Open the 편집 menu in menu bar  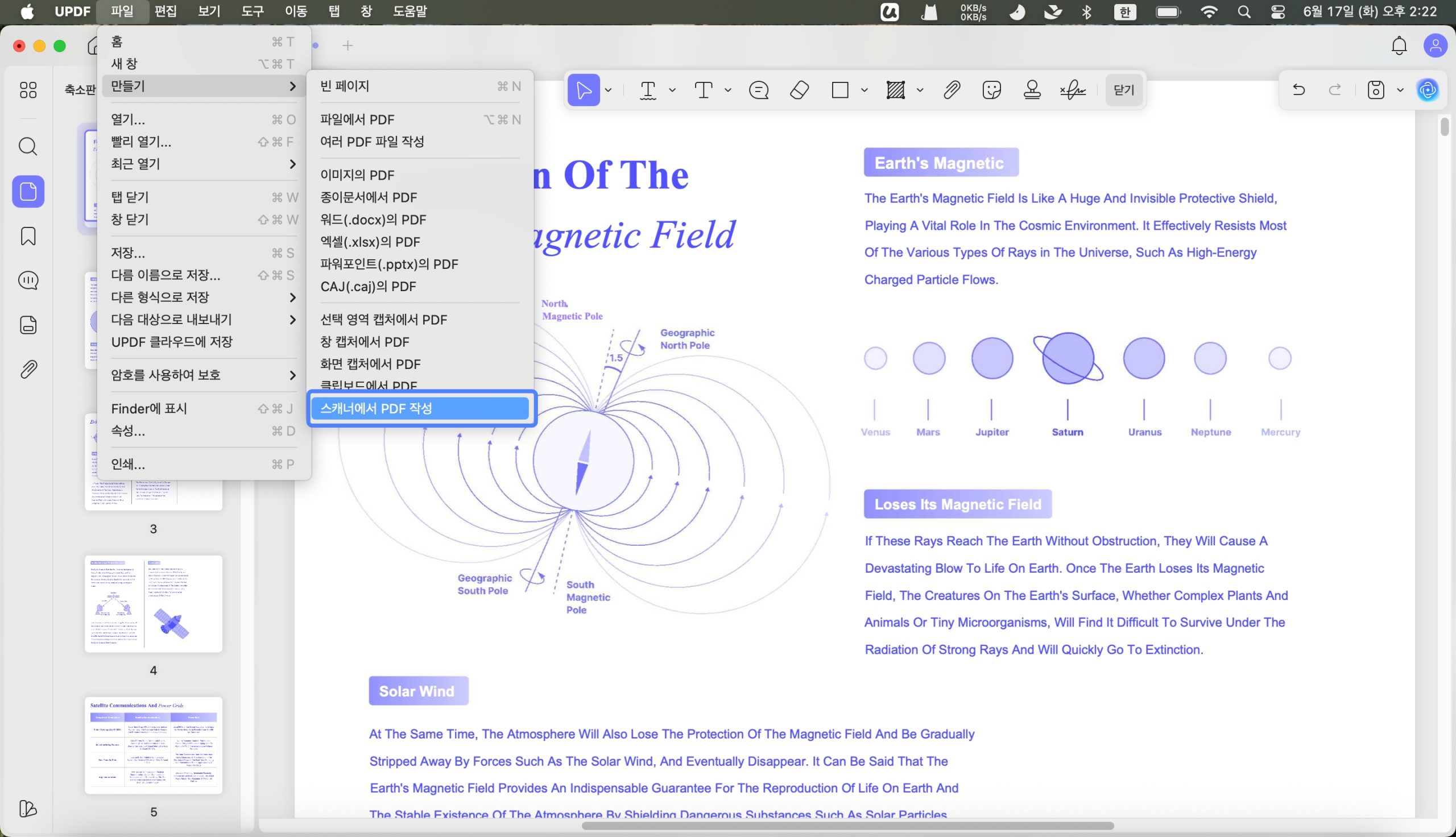[166, 11]
